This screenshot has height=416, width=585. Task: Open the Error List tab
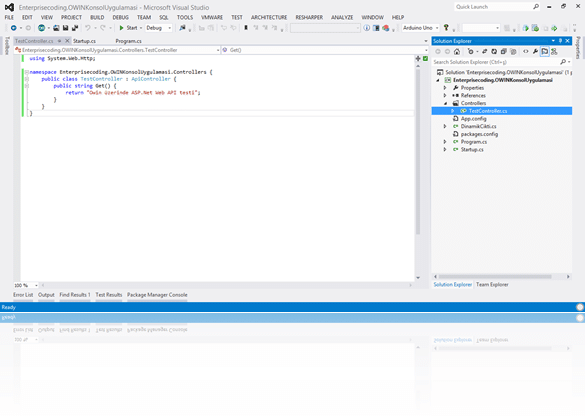coord(23,295)
